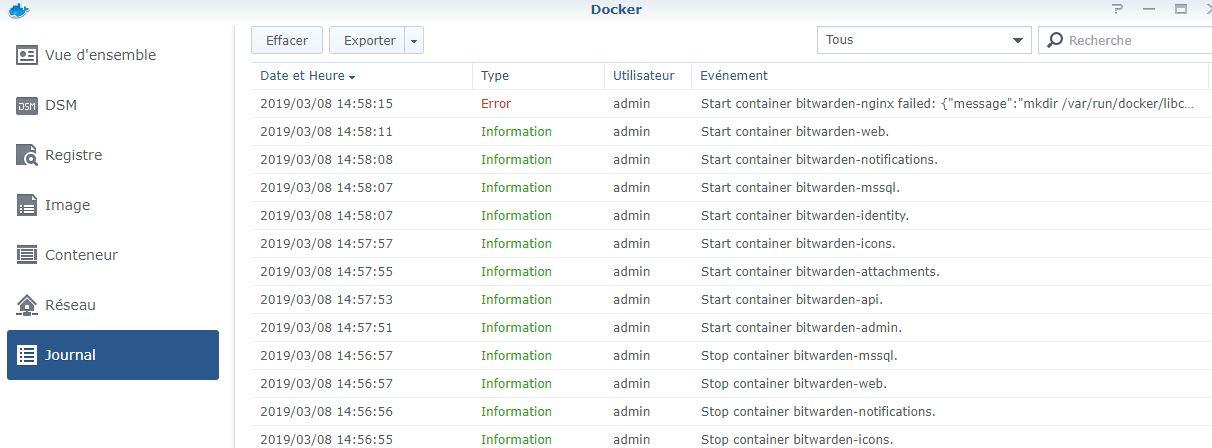This screenshot has width=1212, height=448.
Task: Click the Vue d'ensemble overview icon
Action: pyautogui.click(x=27, y=55)
